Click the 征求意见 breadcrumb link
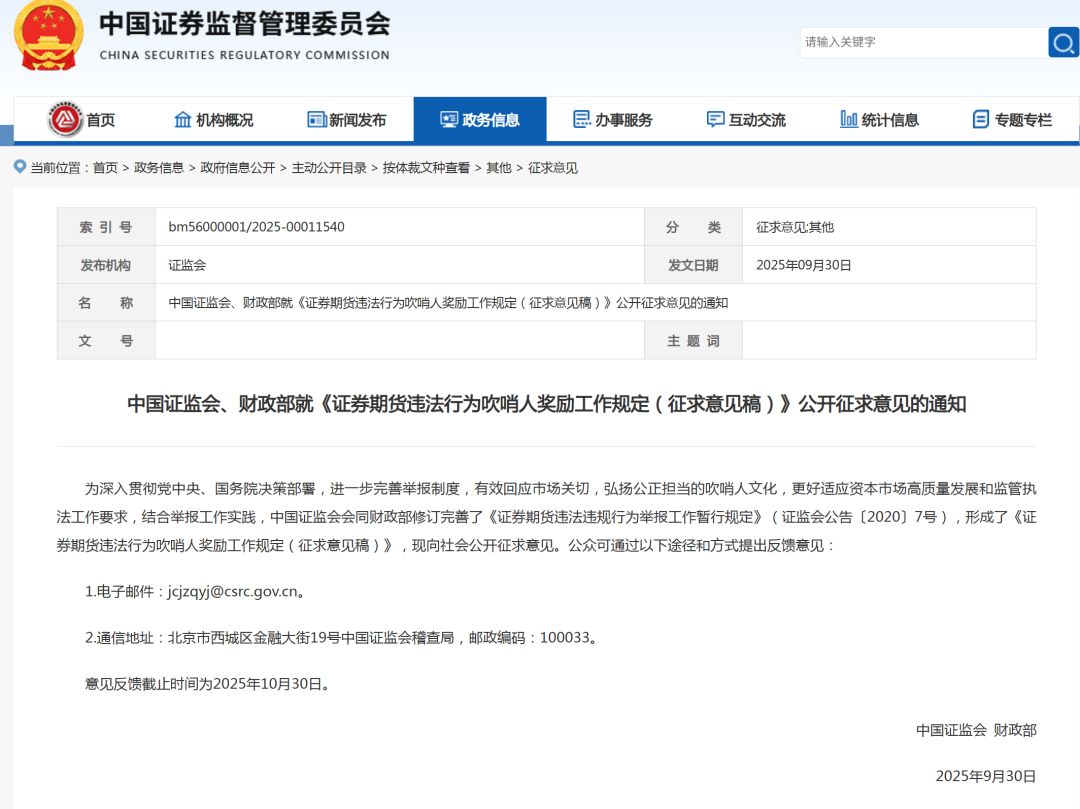This screenshot has height=809, width=1080. tap(553, 168)
